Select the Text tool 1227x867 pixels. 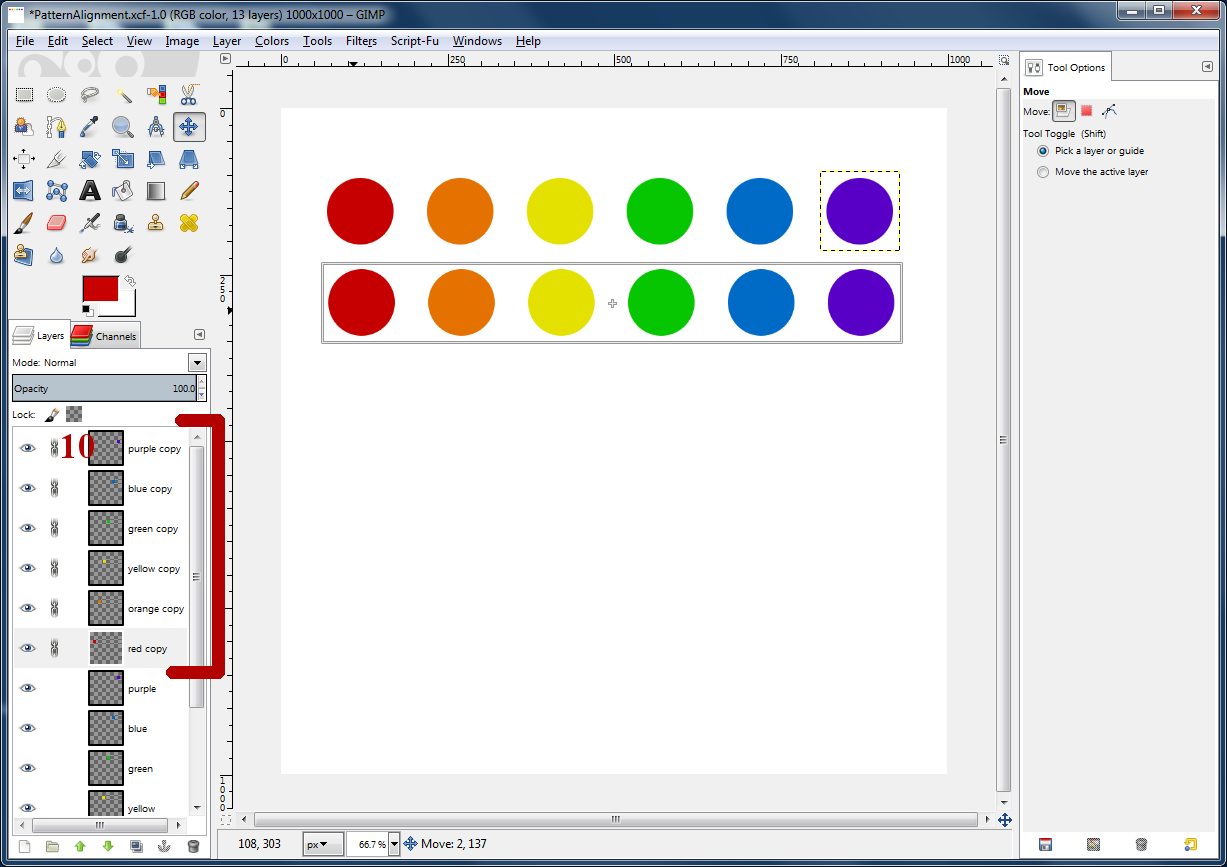(90, 191)
